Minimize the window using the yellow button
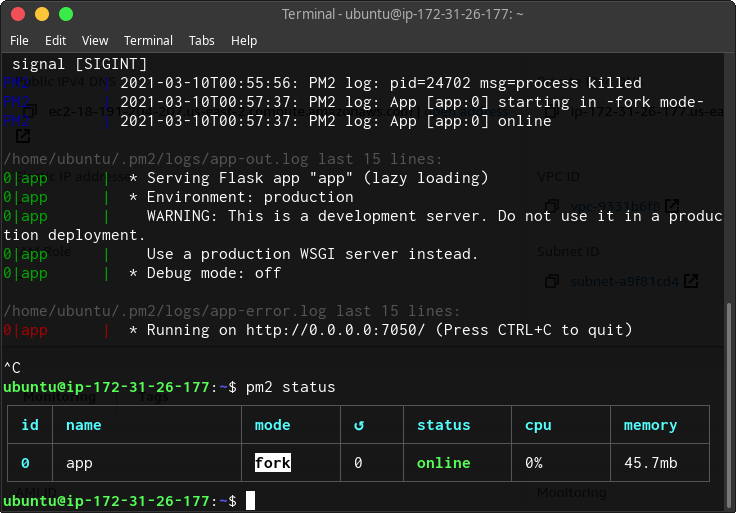The width and height of the screenshot is (736, 513). (x=42, y=14)
